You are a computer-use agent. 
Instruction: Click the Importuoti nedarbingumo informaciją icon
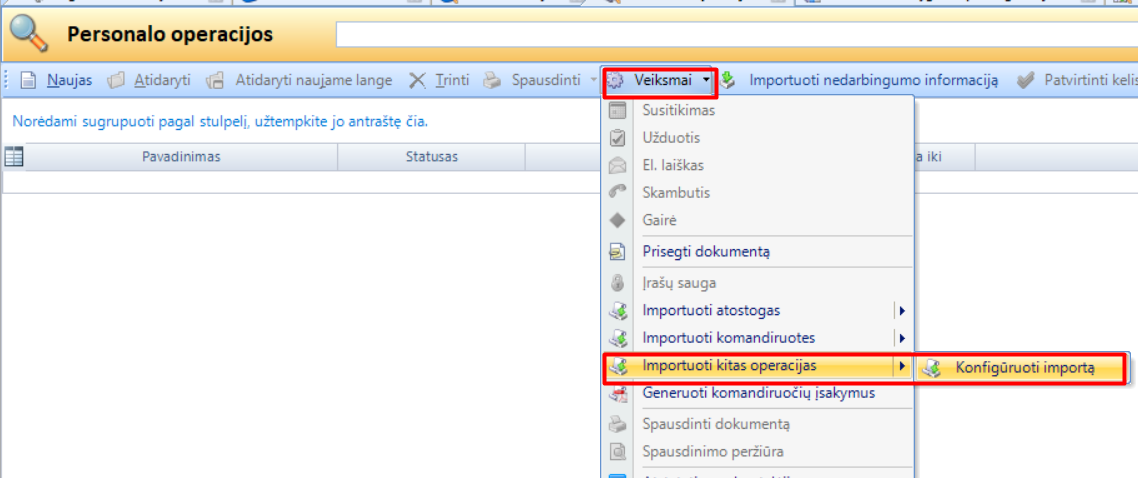[x=729, y=80]
